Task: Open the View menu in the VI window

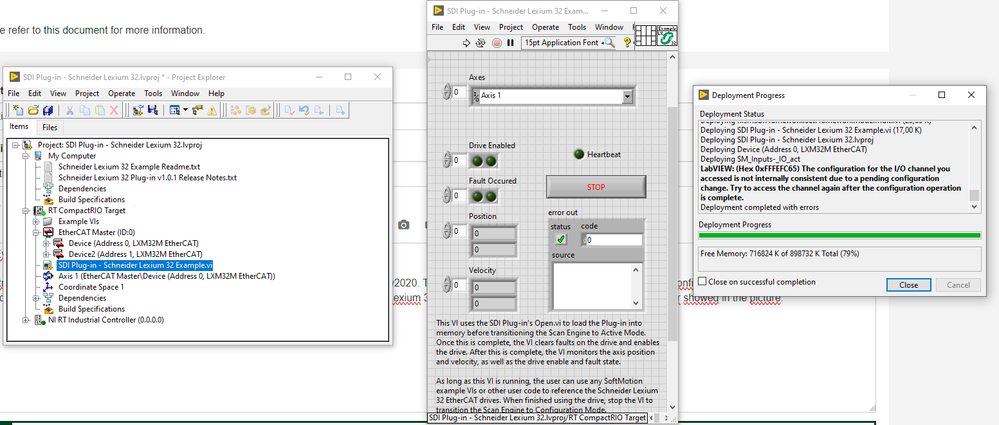Action: [482, 27]
